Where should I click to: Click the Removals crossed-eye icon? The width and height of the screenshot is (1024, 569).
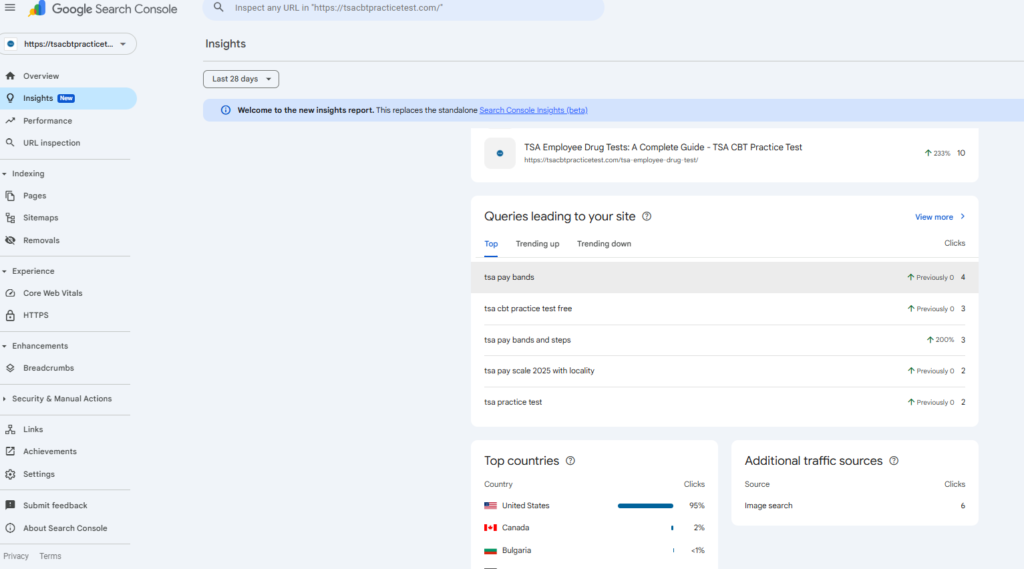(10, 240)
